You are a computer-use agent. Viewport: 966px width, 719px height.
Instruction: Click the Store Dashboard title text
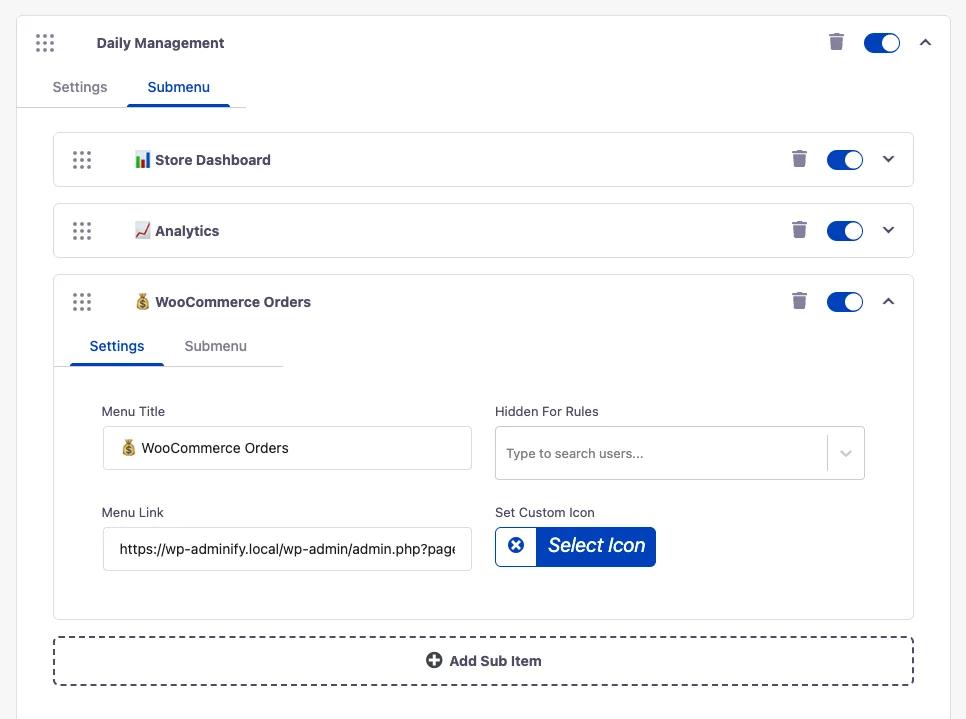[213, 160]
